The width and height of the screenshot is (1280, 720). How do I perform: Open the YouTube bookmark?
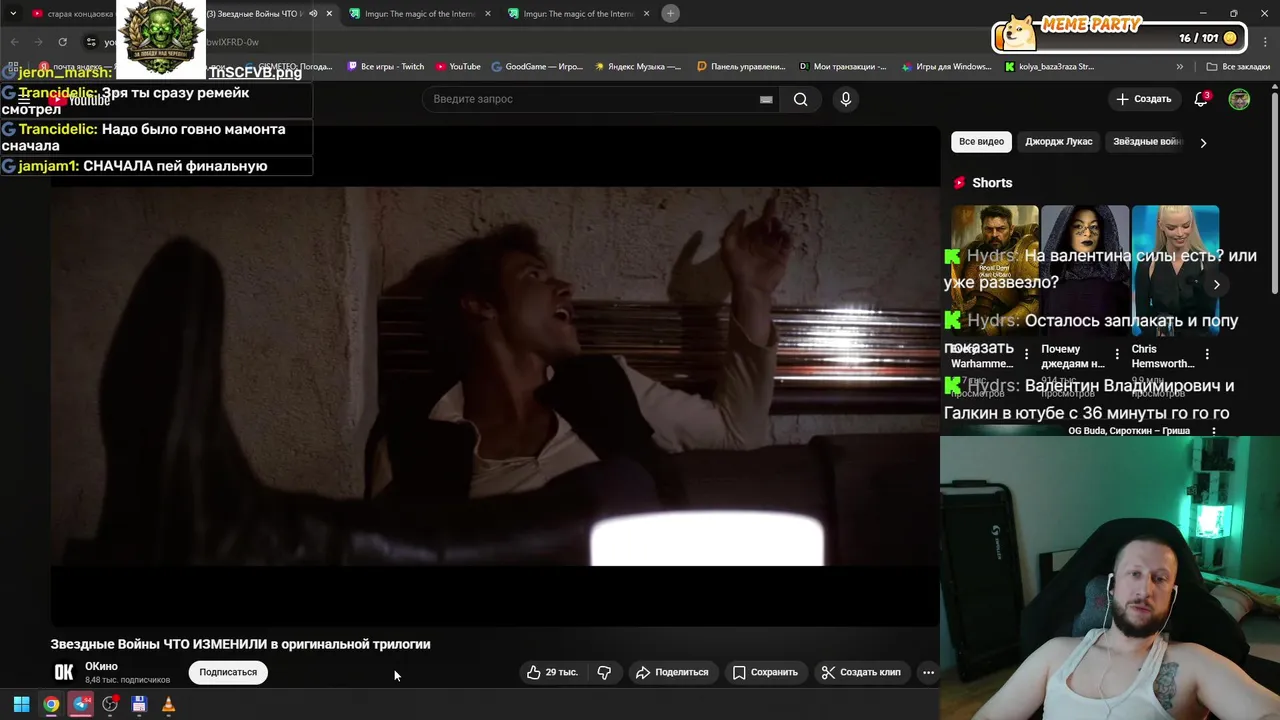coord(458,67)
